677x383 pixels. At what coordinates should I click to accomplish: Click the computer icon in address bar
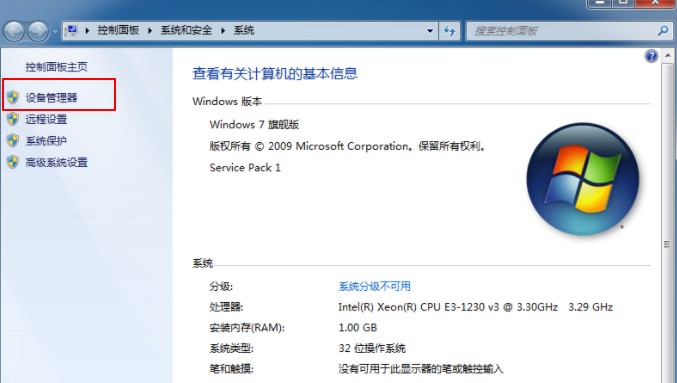71,30
